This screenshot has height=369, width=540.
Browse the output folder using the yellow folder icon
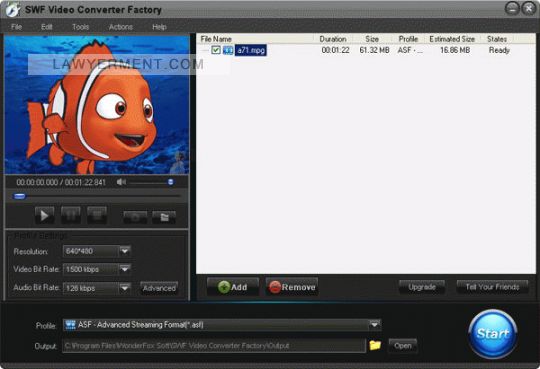tap(375, 345)
